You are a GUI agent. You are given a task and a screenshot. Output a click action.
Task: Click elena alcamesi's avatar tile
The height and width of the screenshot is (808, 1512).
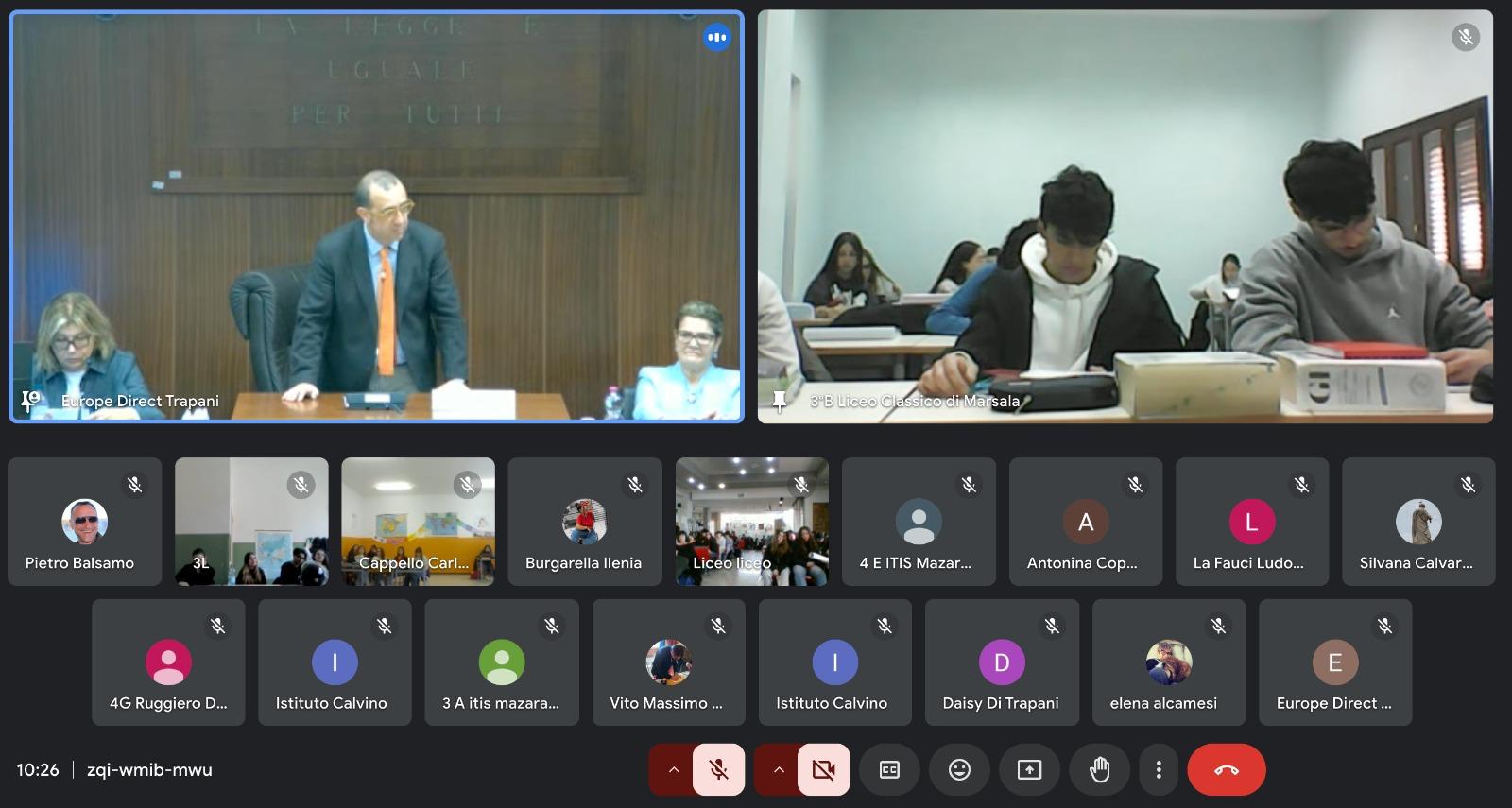1168,662
